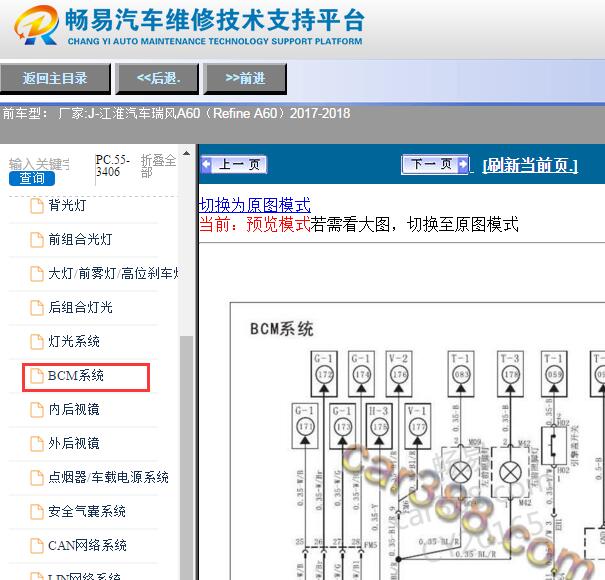Click document icon beside 安全气囊系统
Screen dimensions: 605x580
(x=37, y=511)
